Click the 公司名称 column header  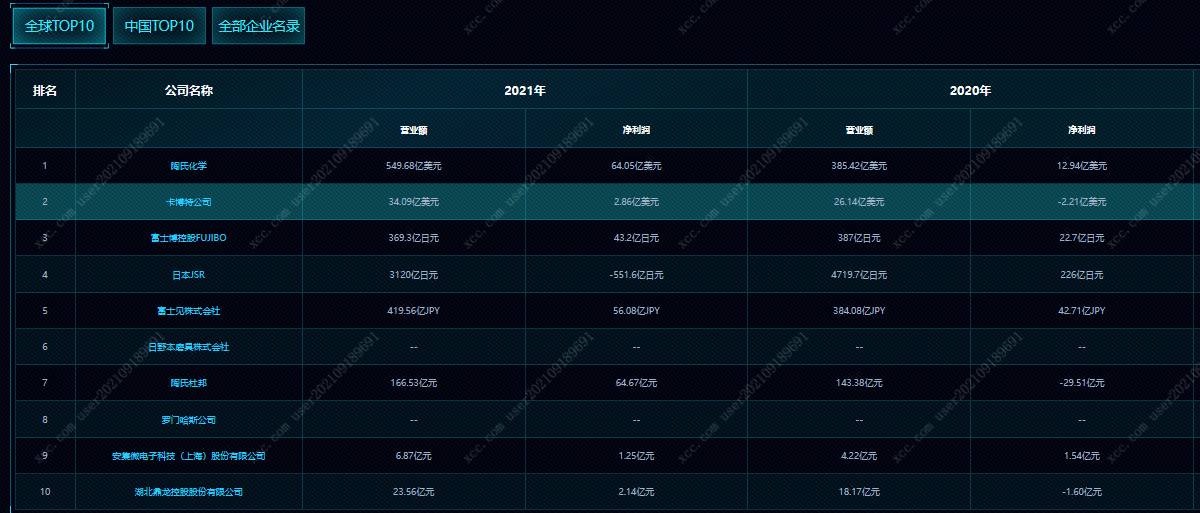click(x=188, y=91)
